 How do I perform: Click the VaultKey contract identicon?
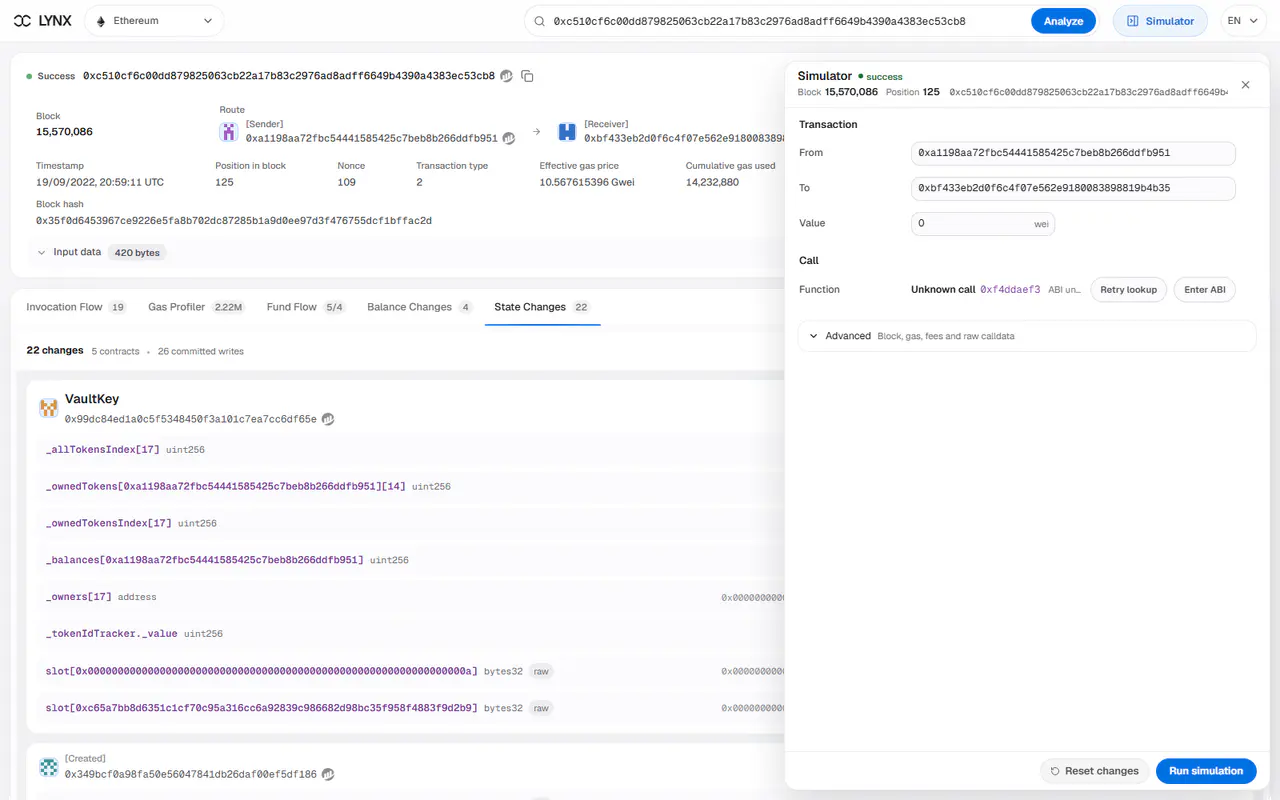tap(49, 408)
